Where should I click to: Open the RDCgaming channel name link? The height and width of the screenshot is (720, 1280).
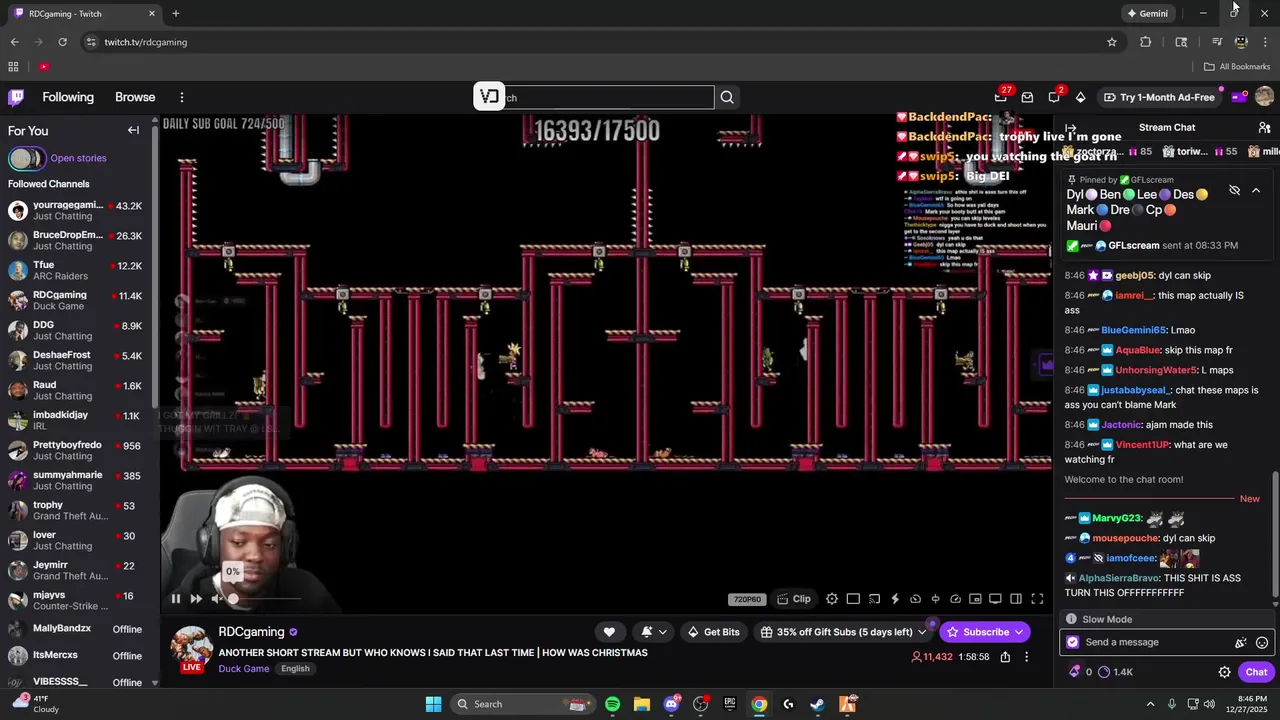pyautogui.click(x=251, y=632)
